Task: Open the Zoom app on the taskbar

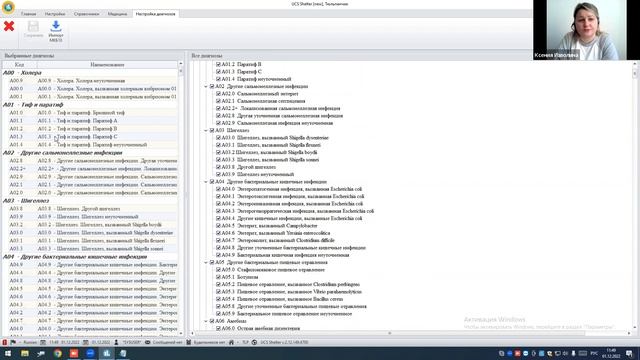Action: click(x=90, y=353)
